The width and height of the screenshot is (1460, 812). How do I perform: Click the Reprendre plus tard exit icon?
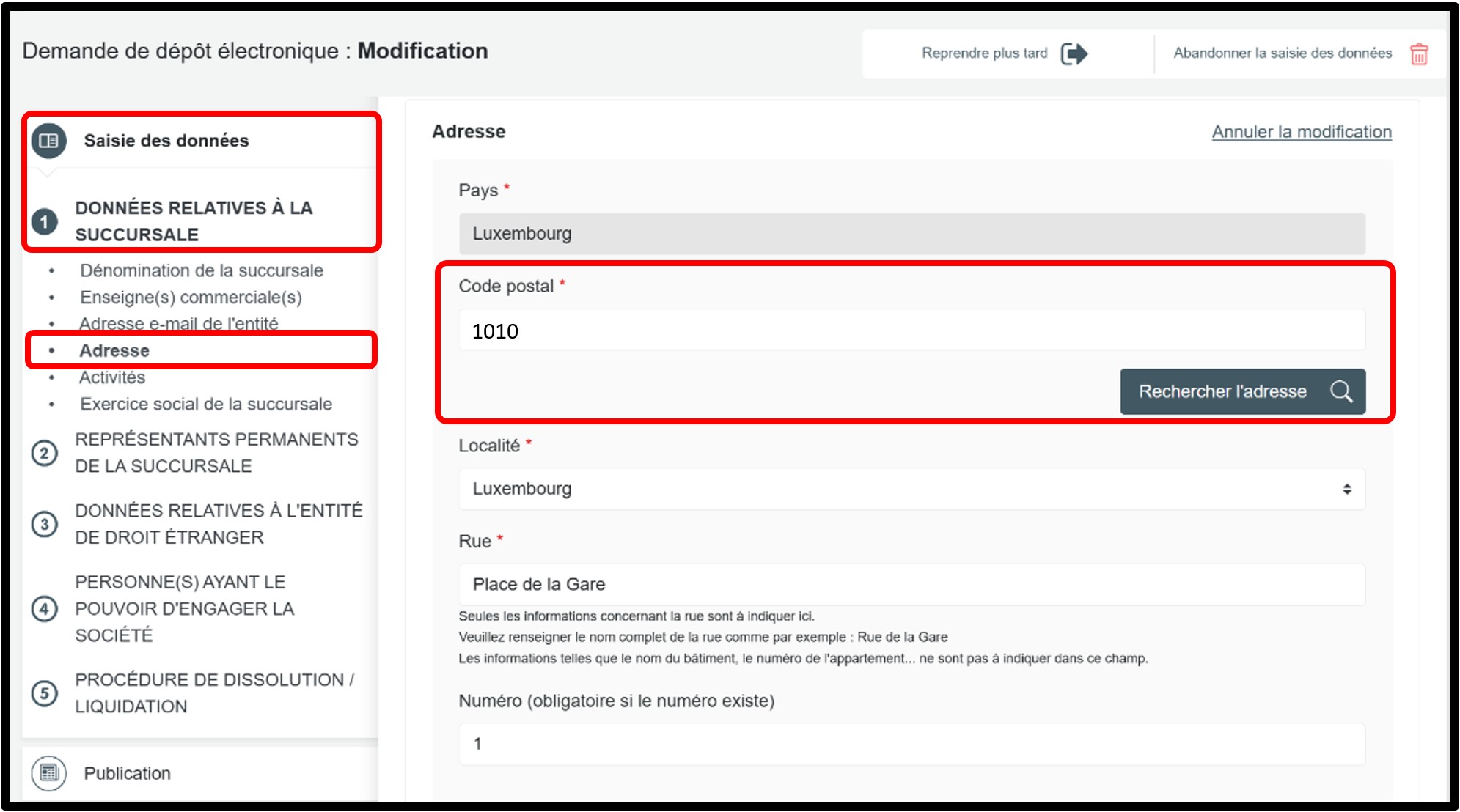click(1074, 53)
